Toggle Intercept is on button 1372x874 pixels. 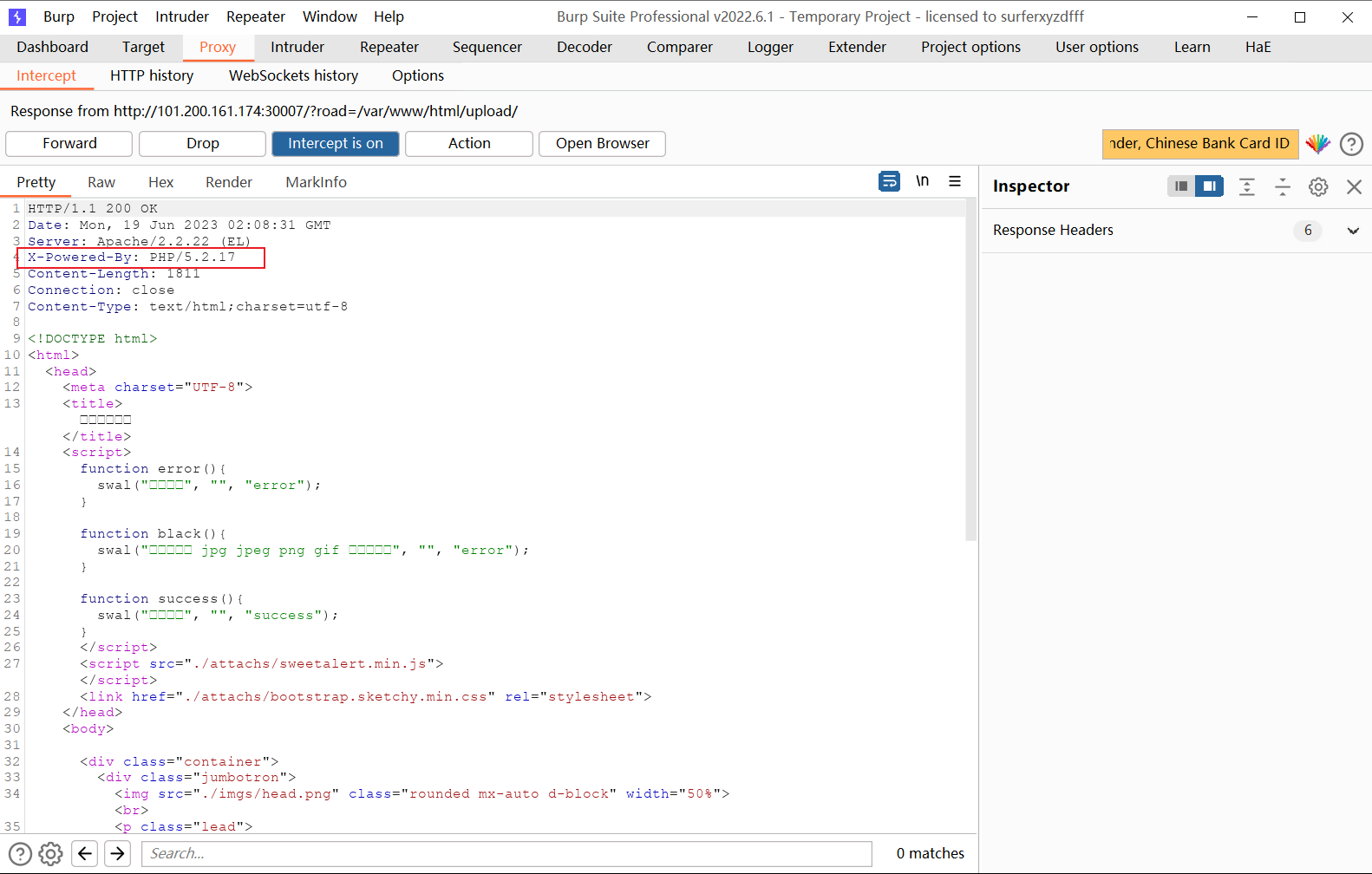pos(336,144)
